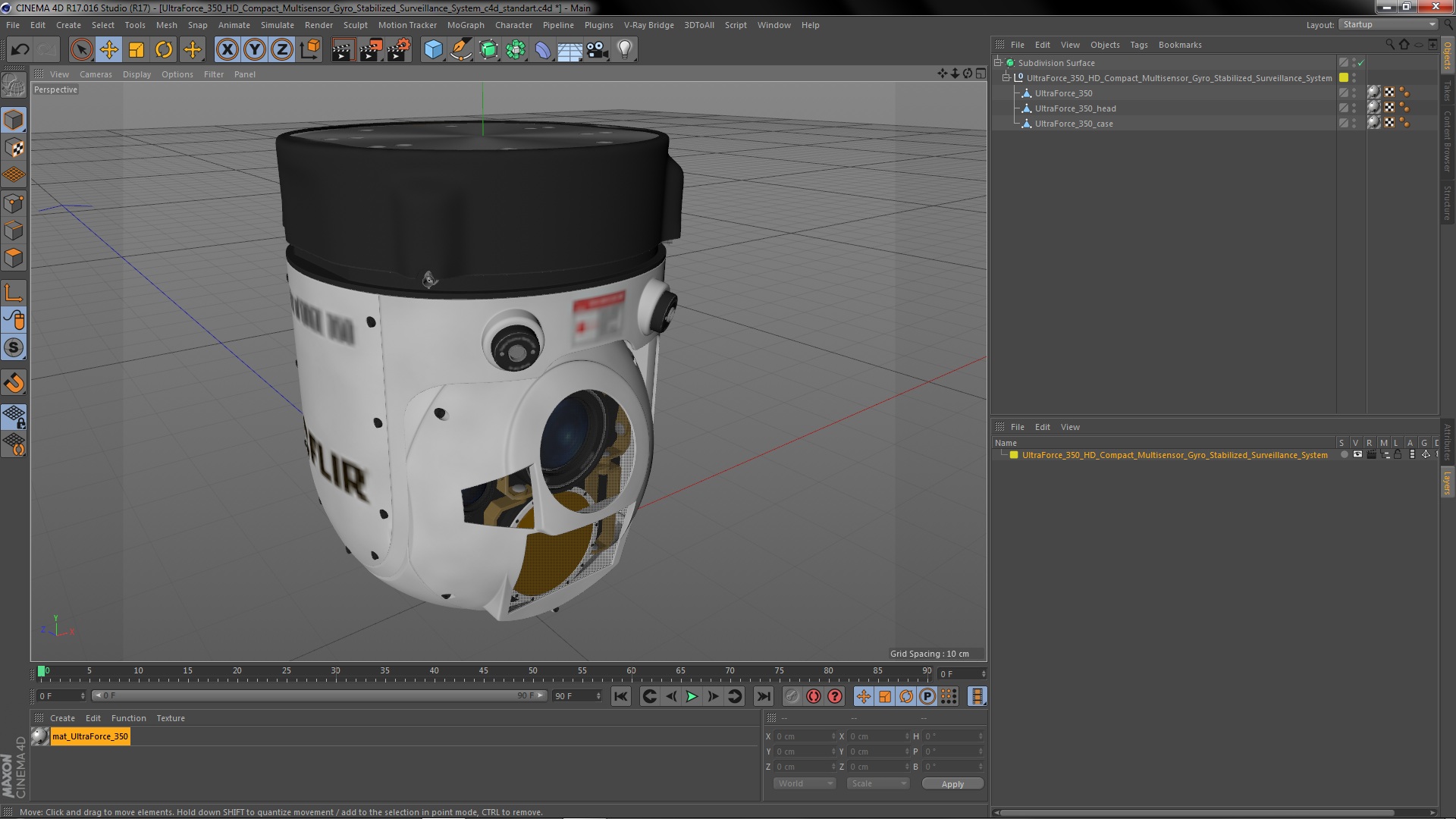The width and height of the screenshot is (1456, 819).
Task: Click the Apply button
Action: click(x=952, y=784)
